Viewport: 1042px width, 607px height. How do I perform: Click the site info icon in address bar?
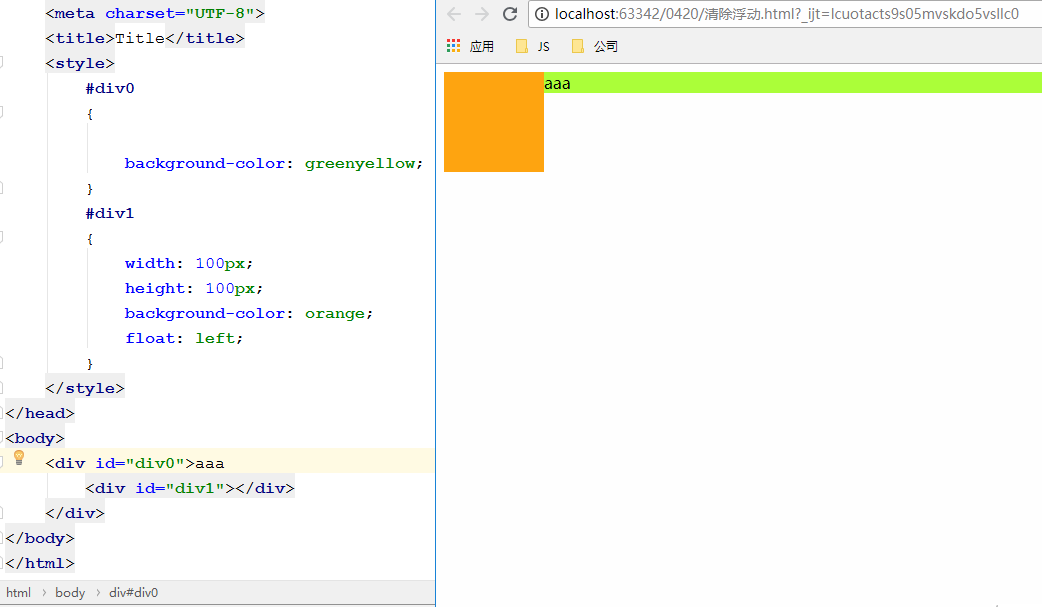pos(542,14)
